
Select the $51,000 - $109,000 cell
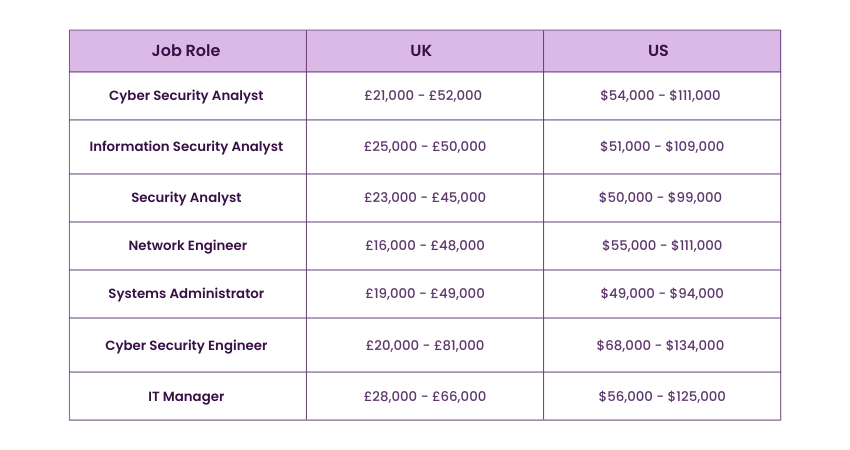tap(661, 146)
